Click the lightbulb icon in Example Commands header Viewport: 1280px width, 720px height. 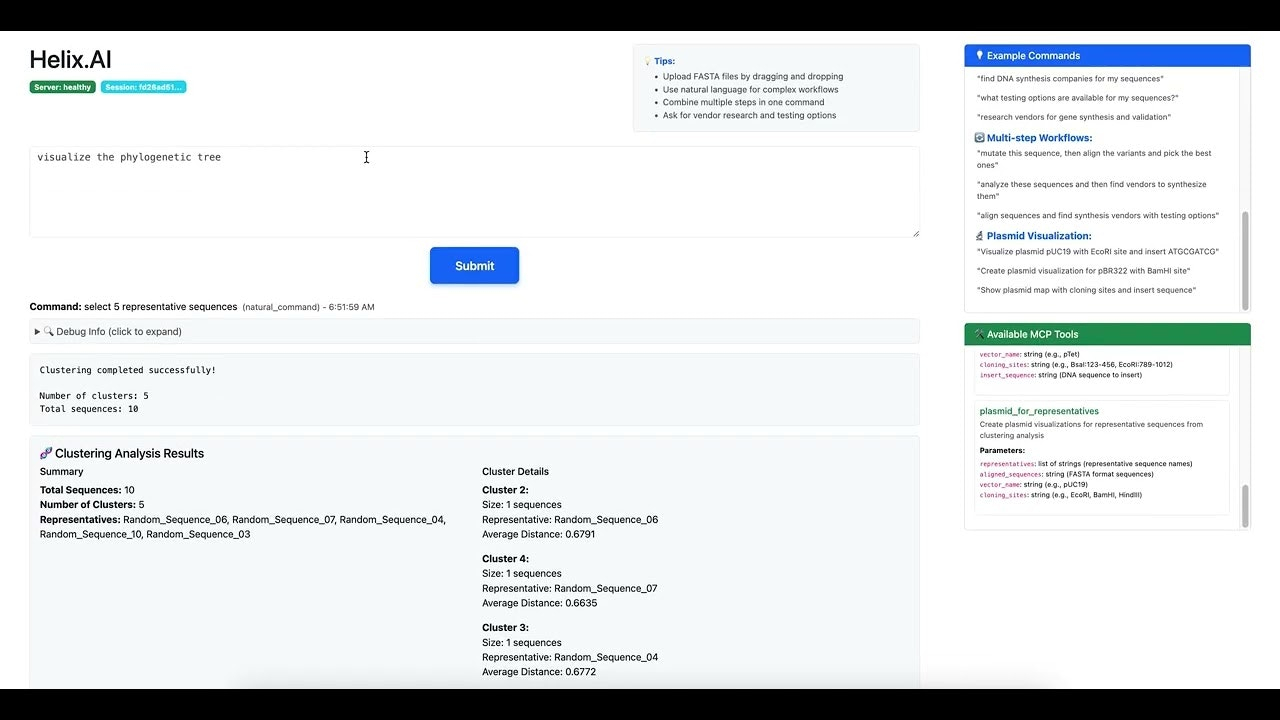979,56
